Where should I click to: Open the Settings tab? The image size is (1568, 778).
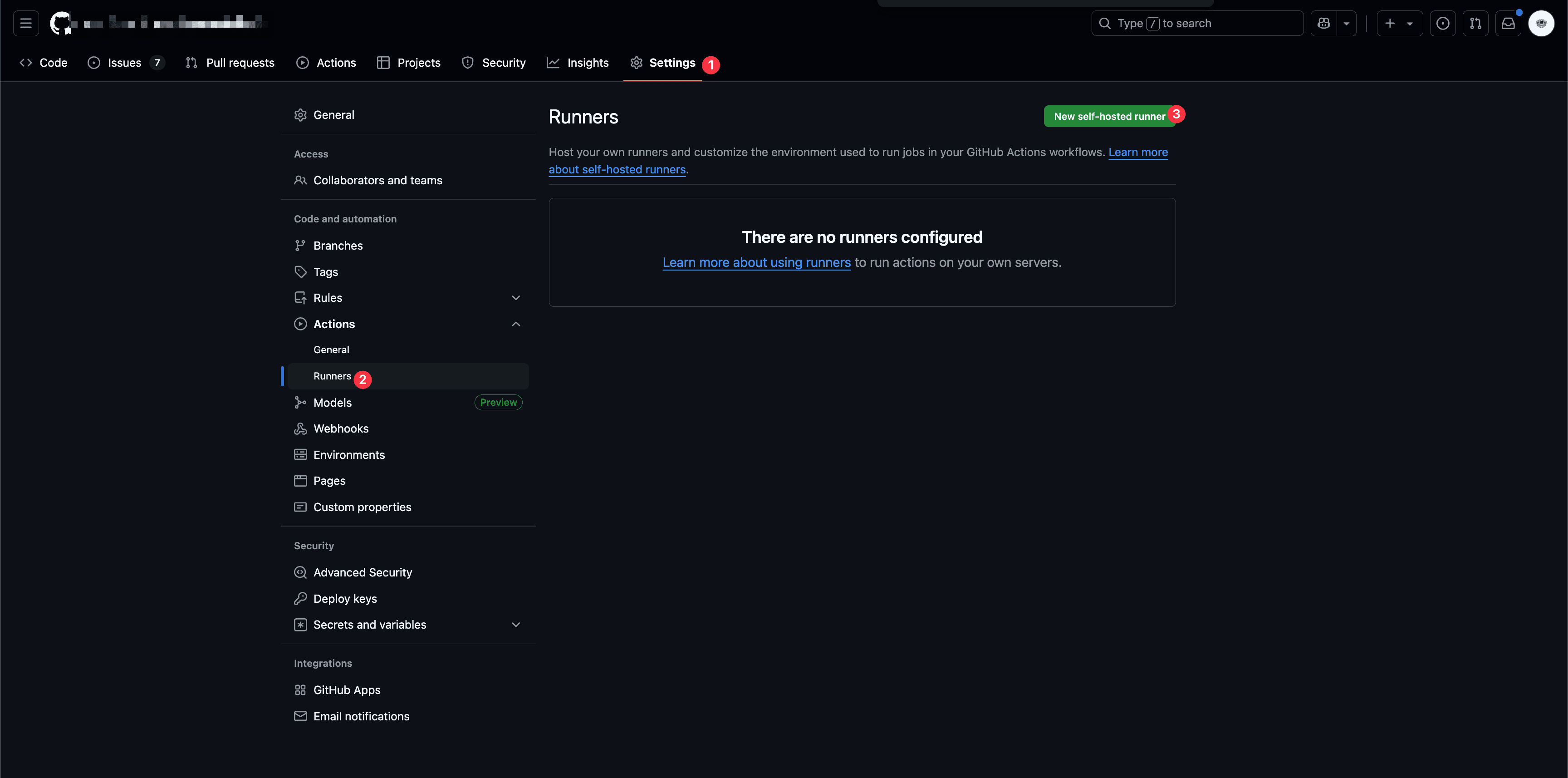point(663,63)
